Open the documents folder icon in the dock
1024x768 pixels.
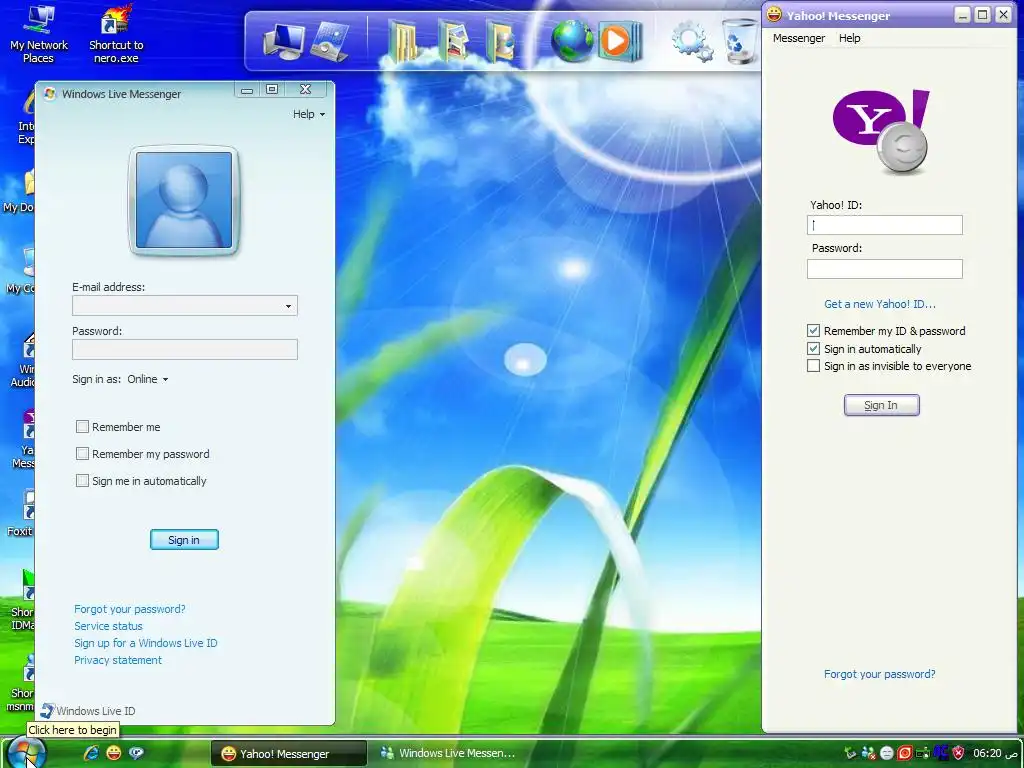click(x=404, y=40)
